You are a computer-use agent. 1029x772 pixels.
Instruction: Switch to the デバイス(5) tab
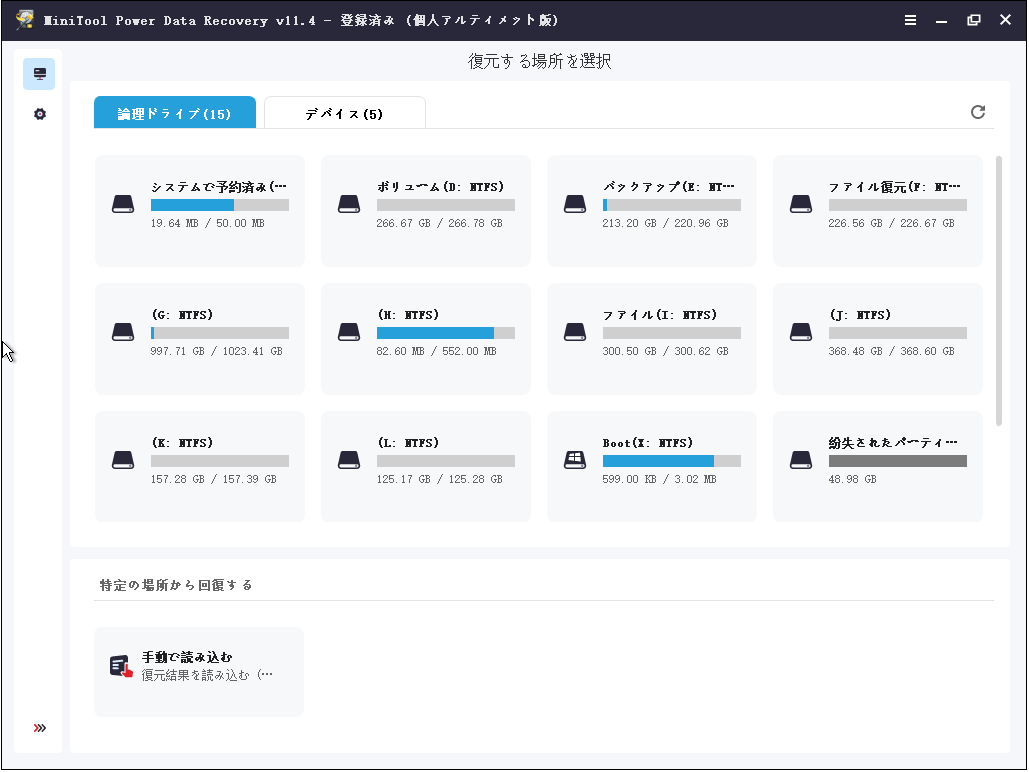pos(344,112)
